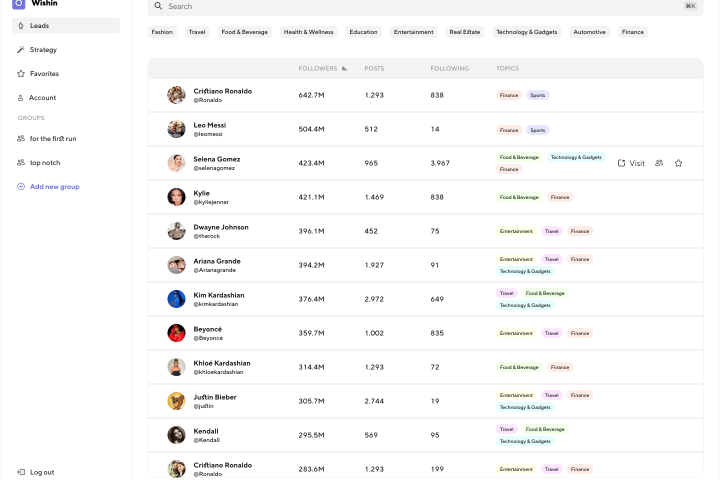Star Selena Gomez as favorite
This screenshot has height=480, width=720.
point(678,163)
